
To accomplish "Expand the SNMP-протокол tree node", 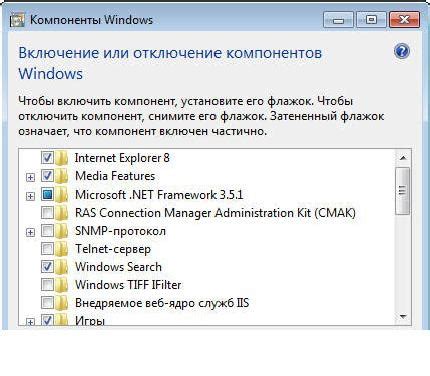I will (x=30, y=232).
